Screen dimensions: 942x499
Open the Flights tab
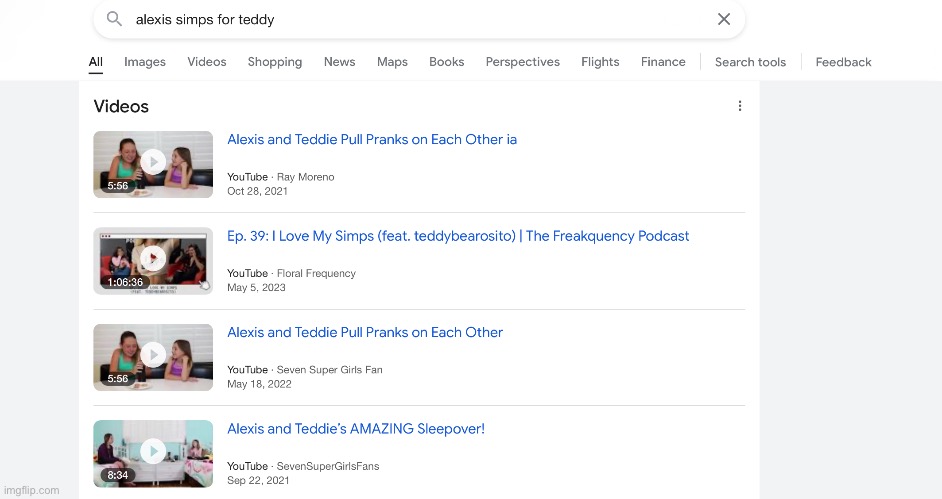click(600, 62)
